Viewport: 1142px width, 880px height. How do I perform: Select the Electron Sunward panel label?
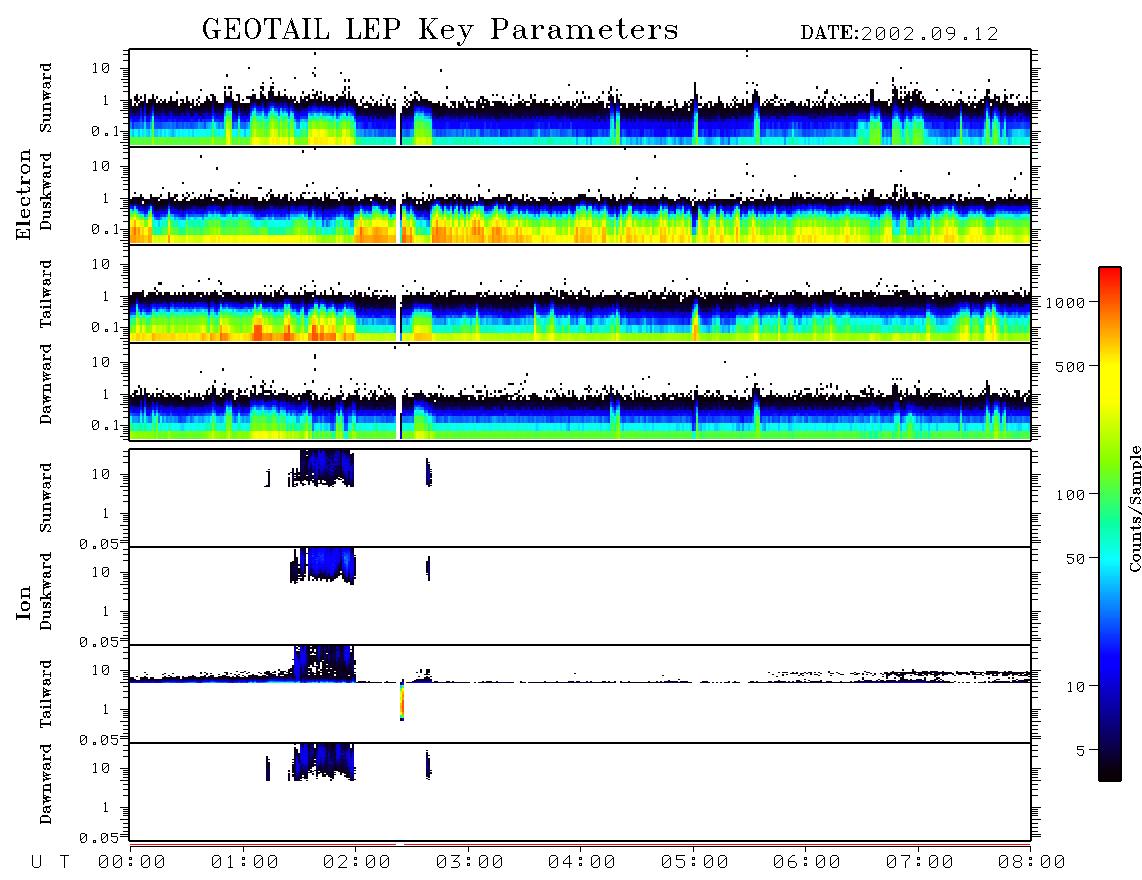pos(46,98)
